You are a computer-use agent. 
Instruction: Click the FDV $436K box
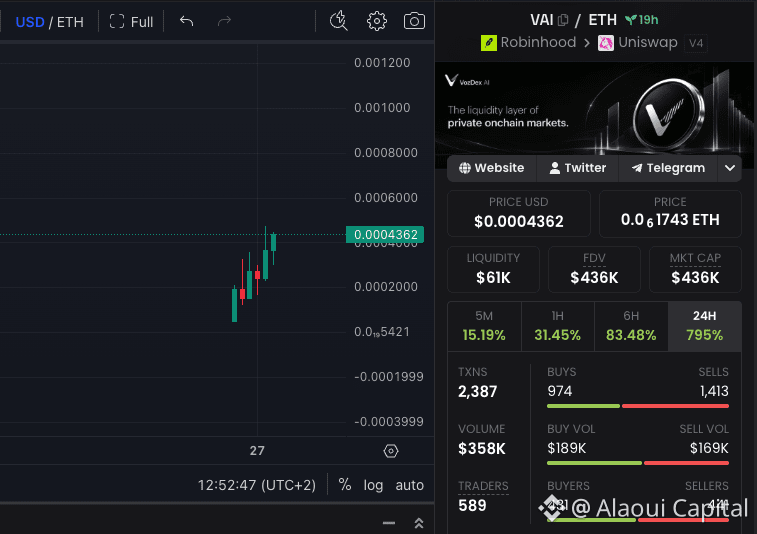pos(594,269)
